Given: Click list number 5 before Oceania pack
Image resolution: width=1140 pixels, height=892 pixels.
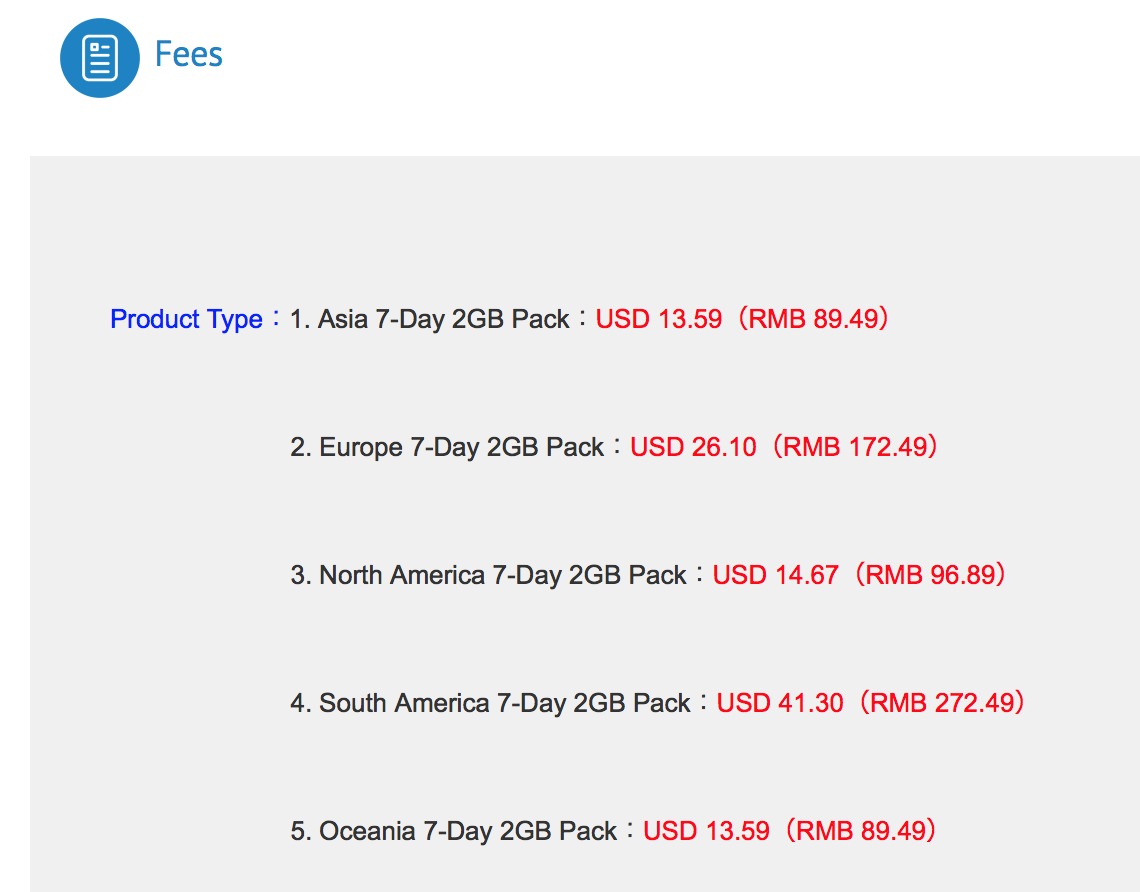Looking at the screenshot, I should click(x=299, y=831).
